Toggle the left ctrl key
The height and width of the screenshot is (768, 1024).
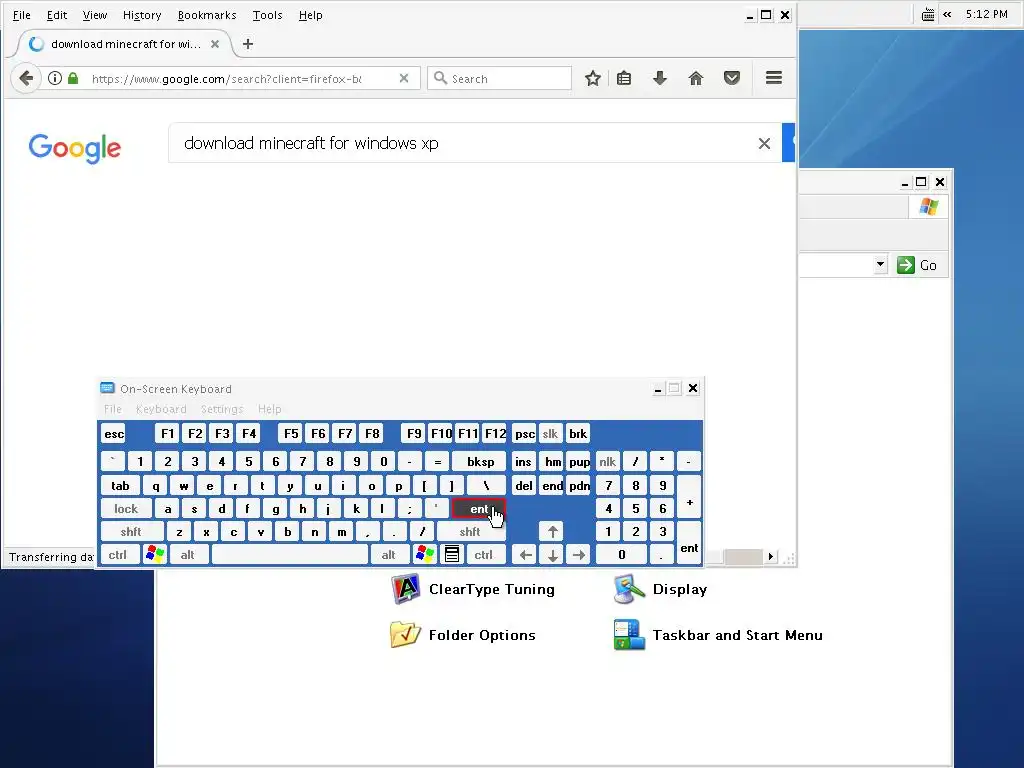(118, 554)
